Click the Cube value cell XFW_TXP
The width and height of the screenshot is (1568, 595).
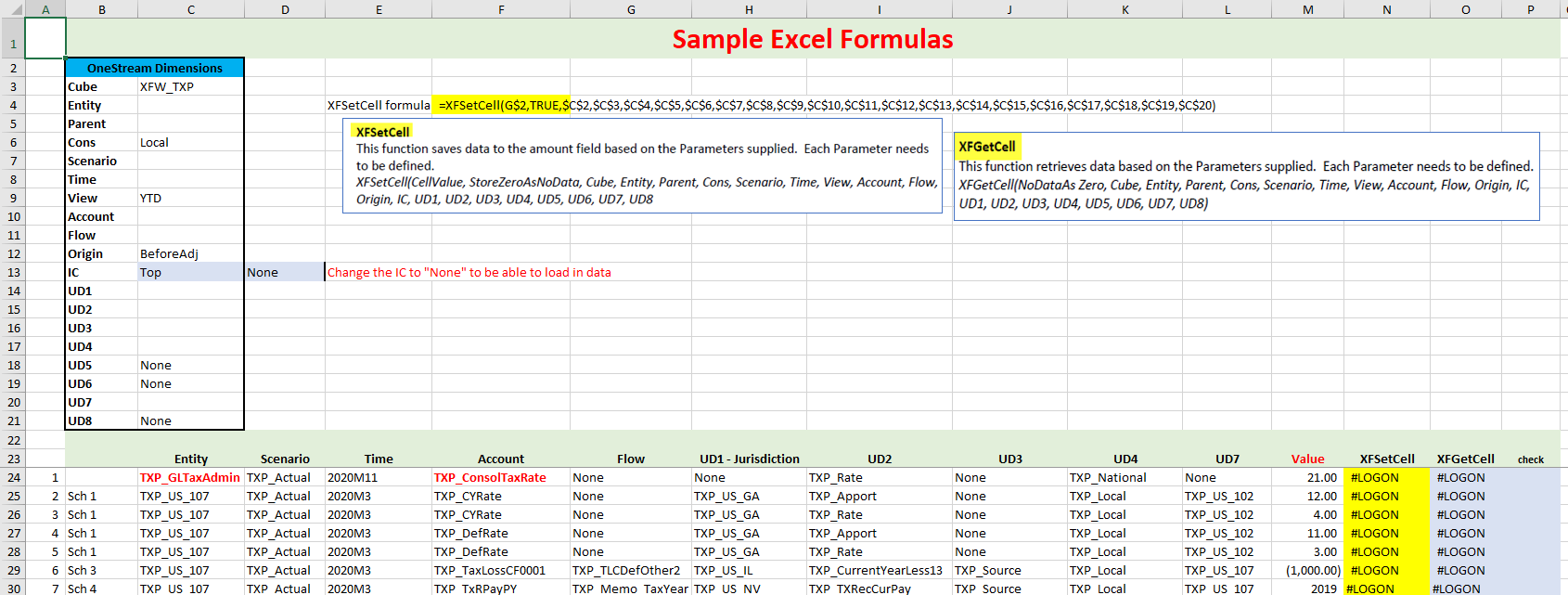190,86
